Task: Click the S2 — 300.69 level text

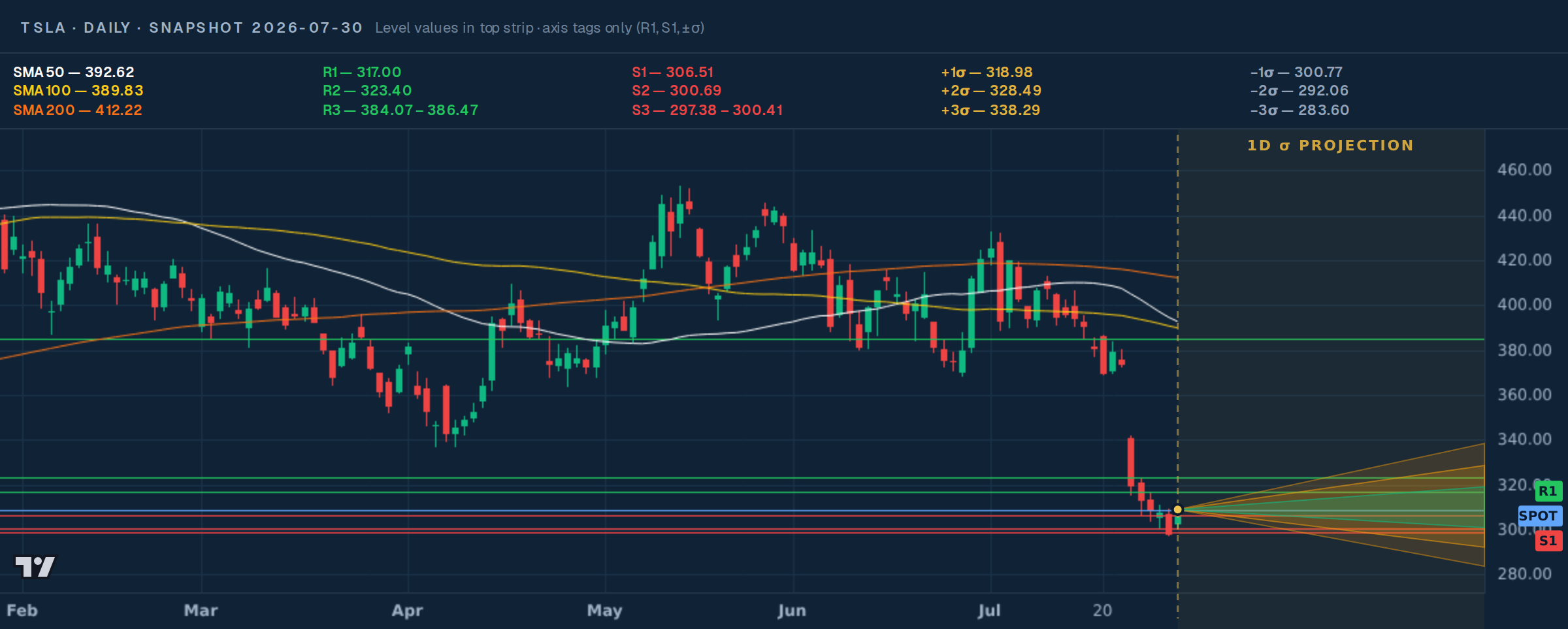Action: pos(677,90)
